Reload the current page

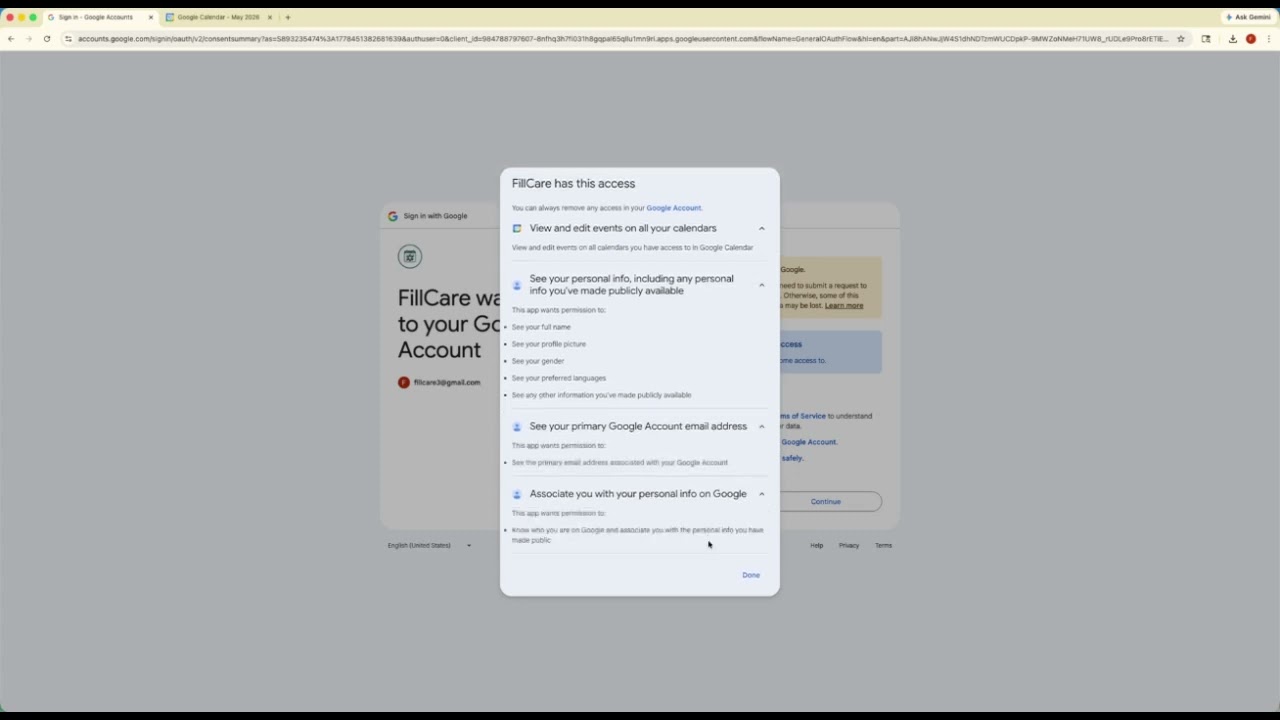tap(47, 39)
